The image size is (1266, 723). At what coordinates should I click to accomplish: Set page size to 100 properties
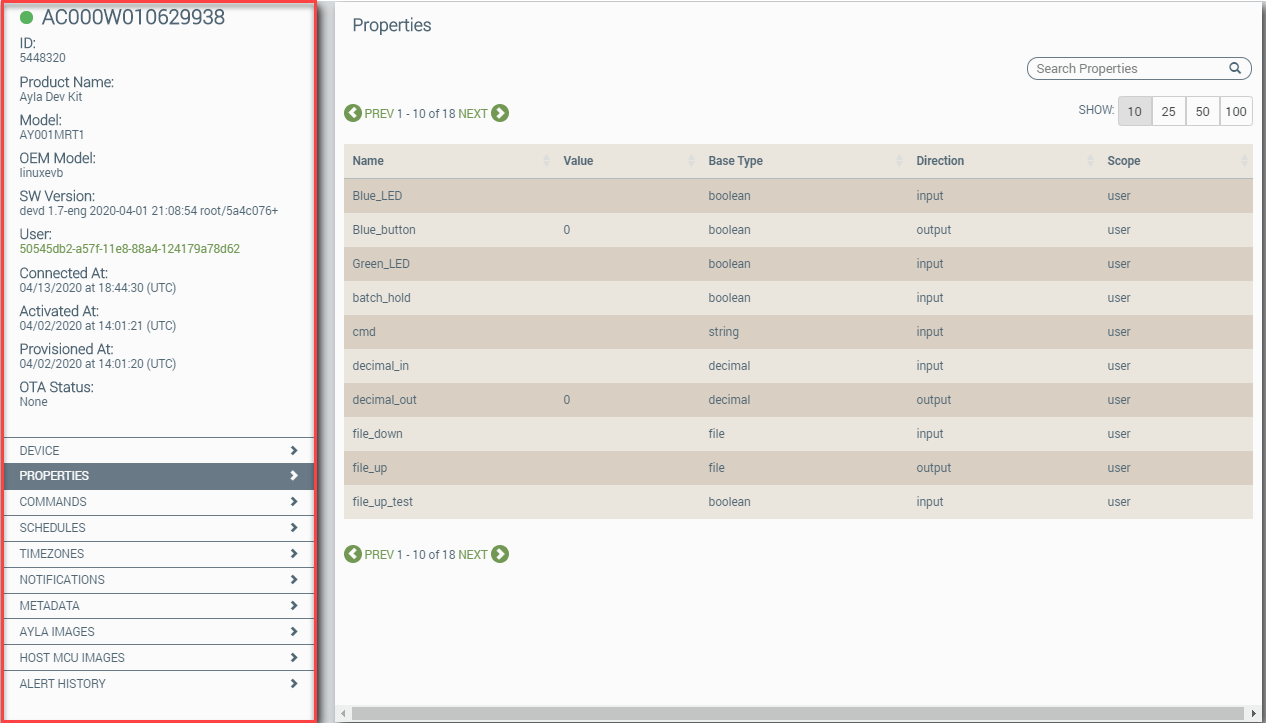[x=1236, y=111]
